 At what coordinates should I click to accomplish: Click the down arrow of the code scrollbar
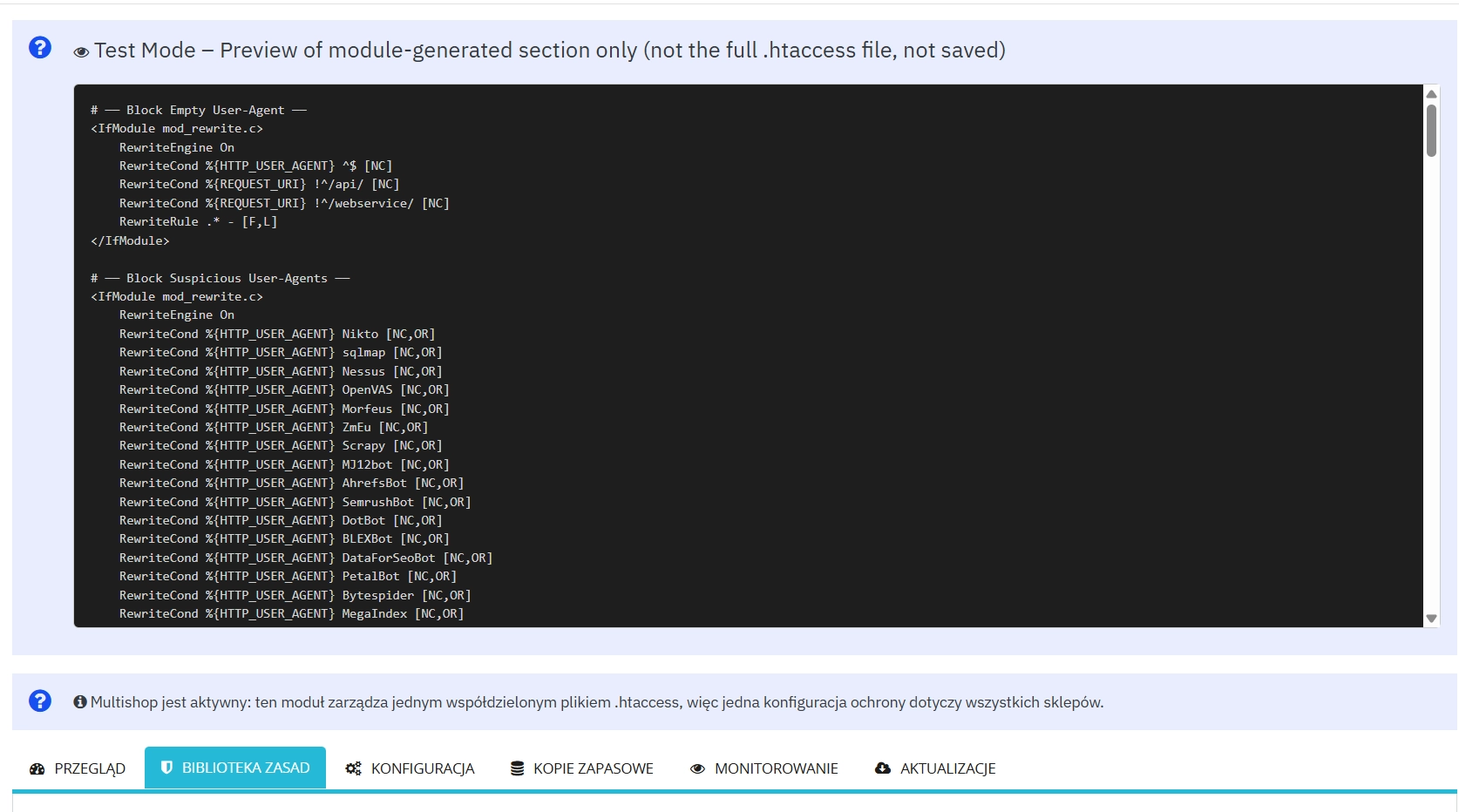click(x=1431, y=619)
